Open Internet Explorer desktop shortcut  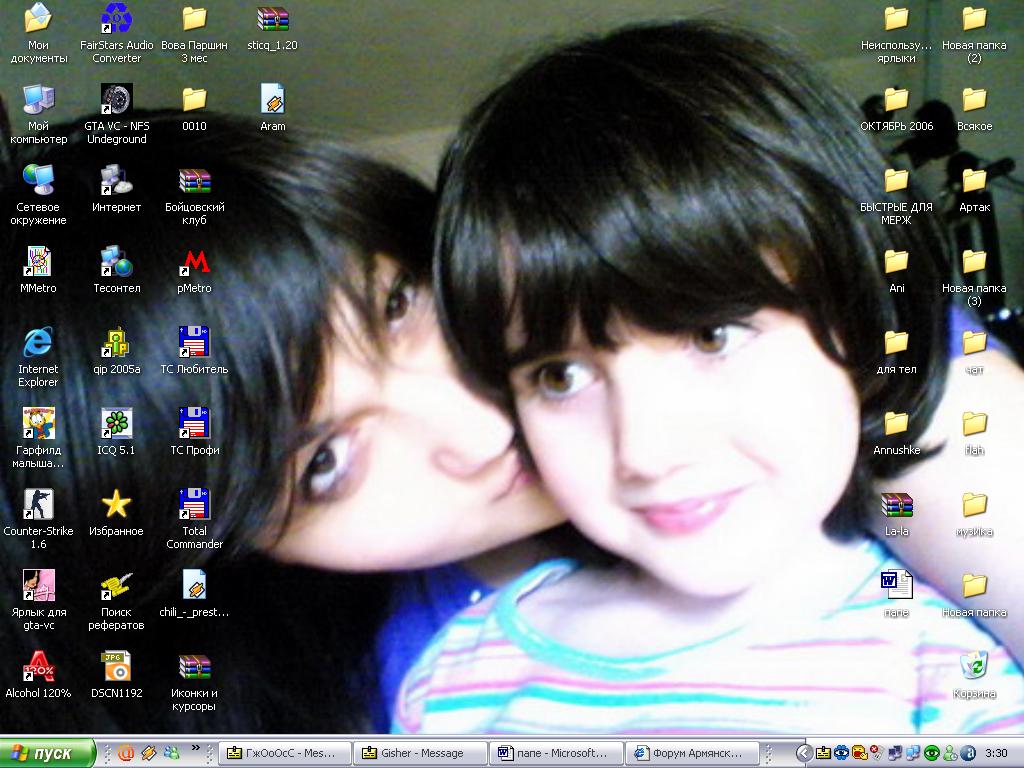click(x=38, y=343)
